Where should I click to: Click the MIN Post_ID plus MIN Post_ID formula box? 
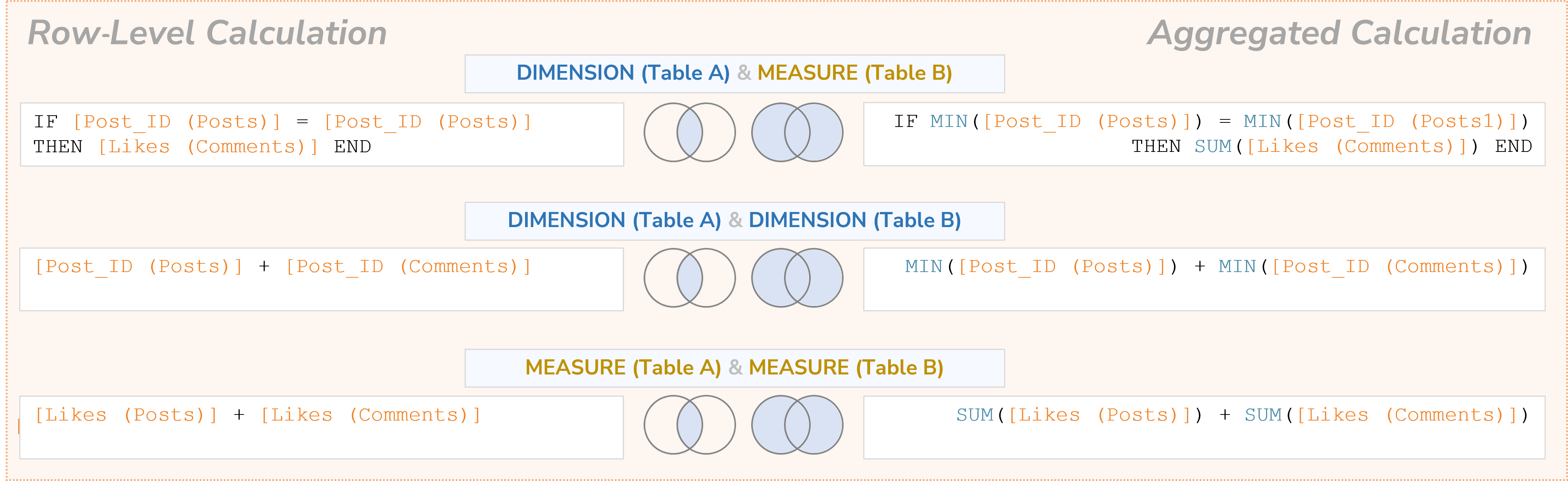pos(1204,279)
